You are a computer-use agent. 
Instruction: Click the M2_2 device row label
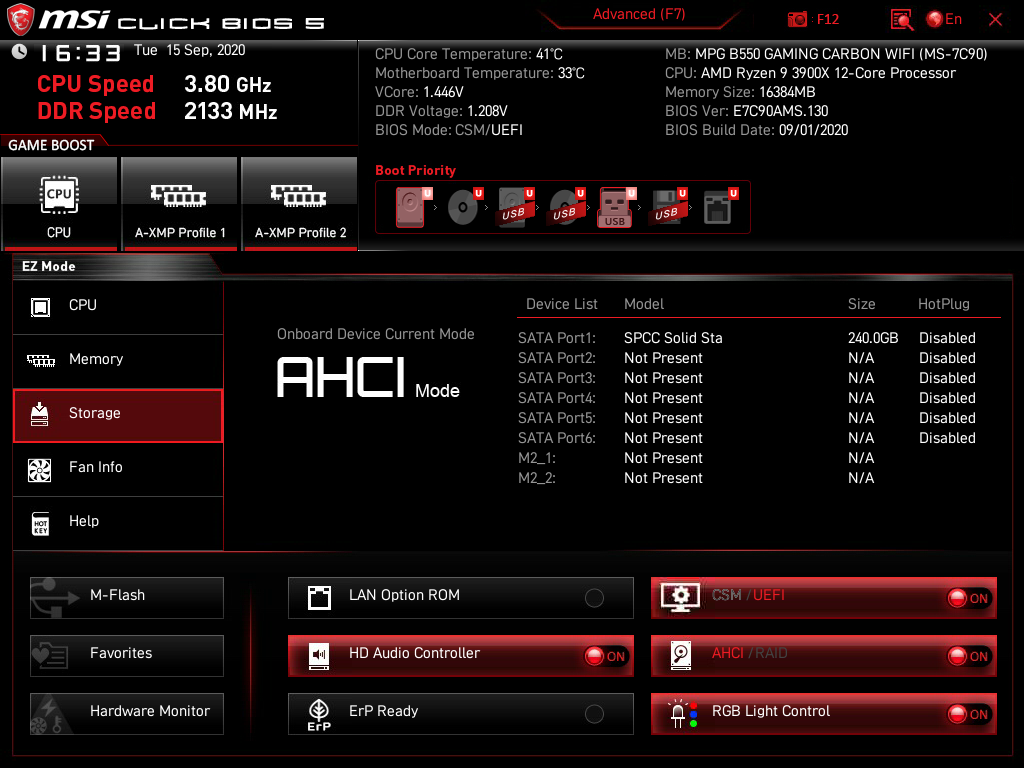pos(537,479)
